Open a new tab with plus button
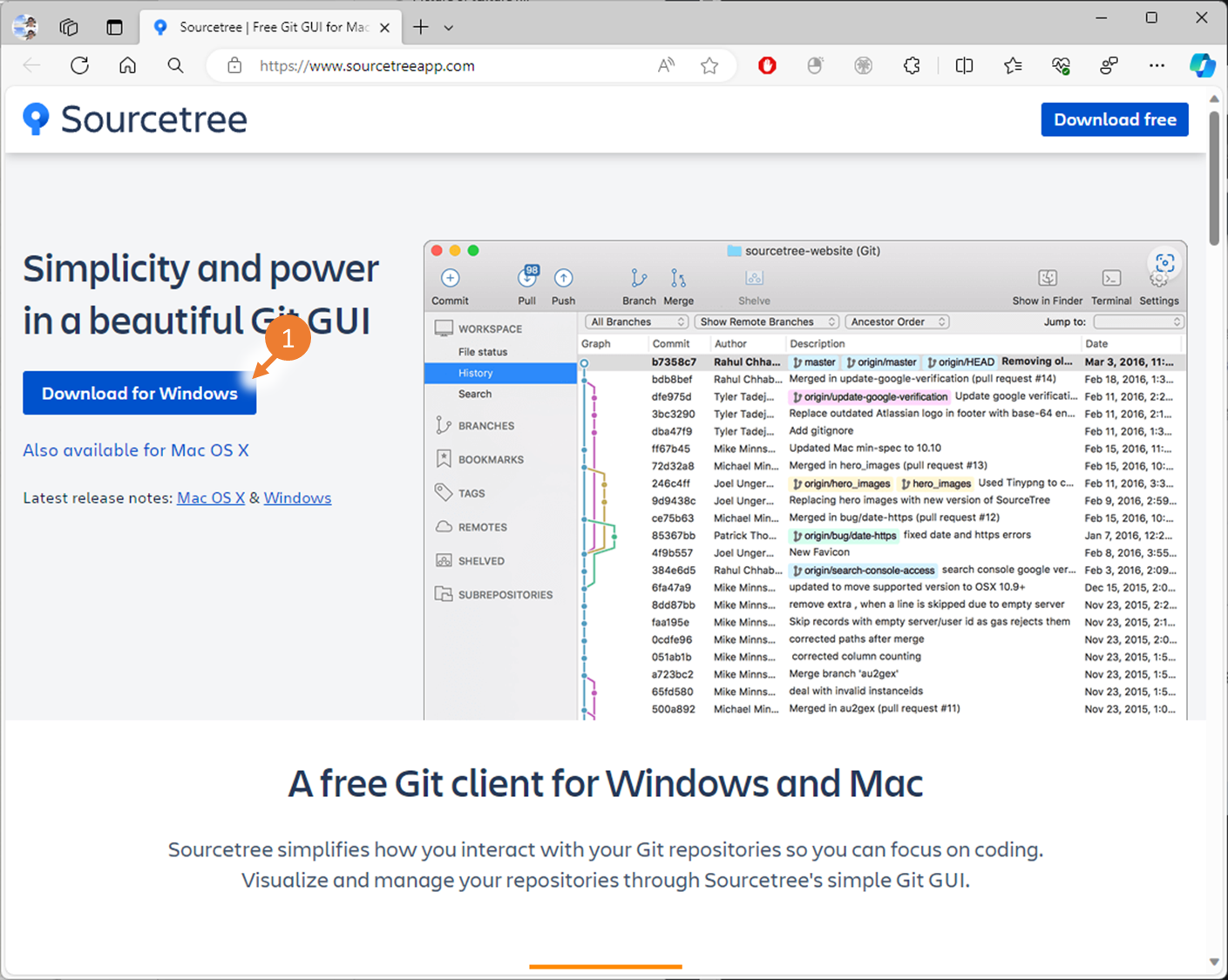The image size is (1228, 980). point(421,27)
